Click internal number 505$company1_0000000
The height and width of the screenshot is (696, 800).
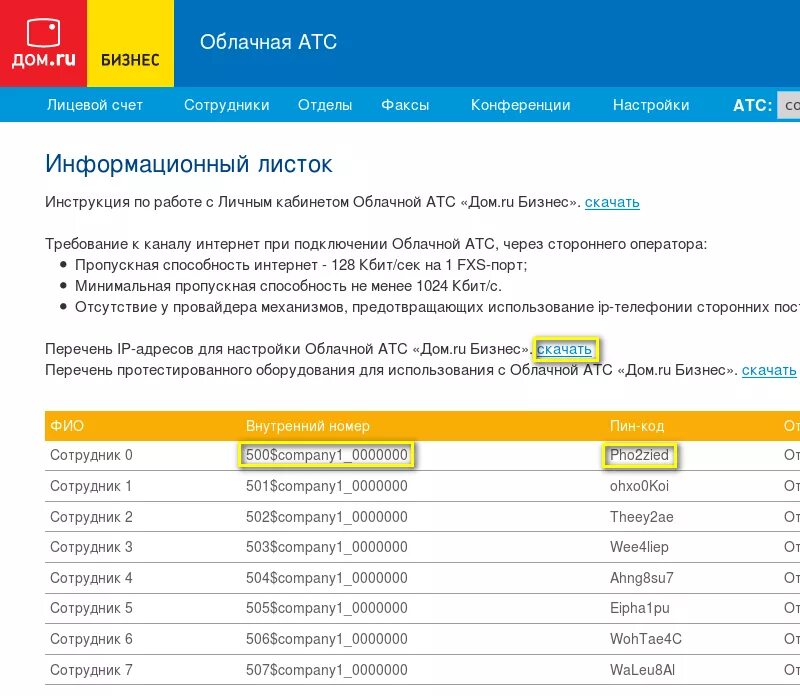(x=327, y=608)
